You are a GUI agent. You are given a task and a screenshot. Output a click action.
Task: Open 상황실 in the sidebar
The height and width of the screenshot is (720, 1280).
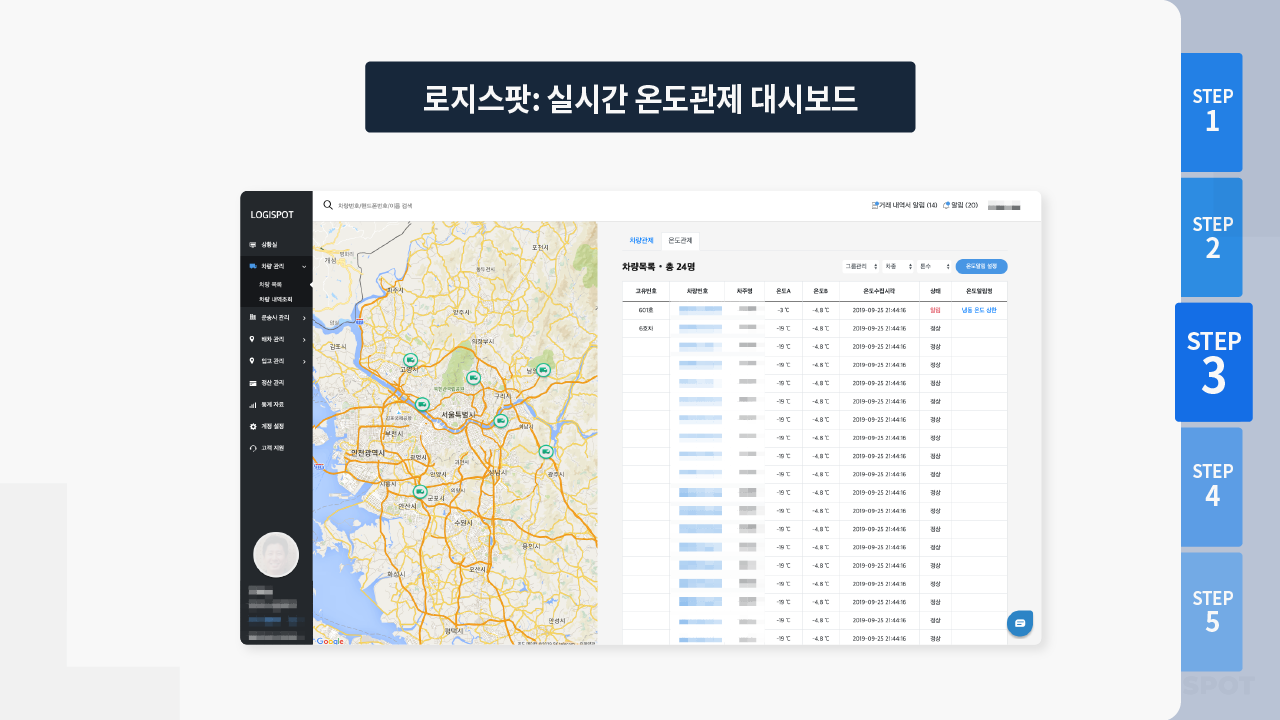point(268,244)
